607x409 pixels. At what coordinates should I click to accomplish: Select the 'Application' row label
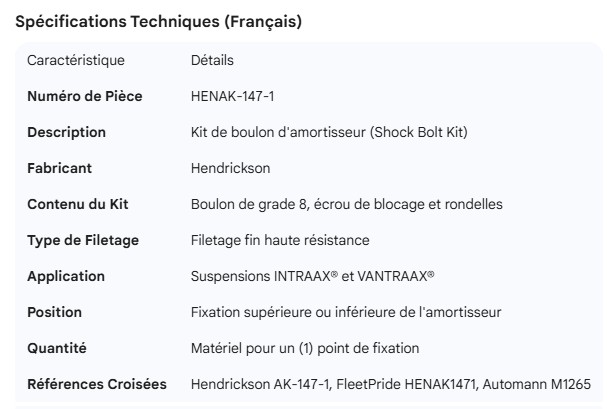coord(66,277)
